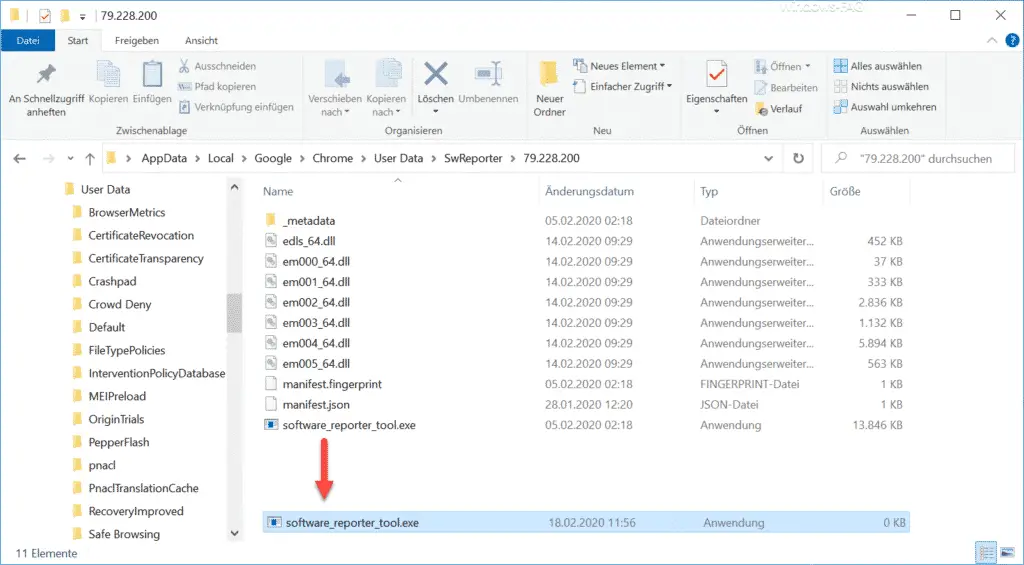
Task: Select the _metadata folder
Action: point(308,221)
